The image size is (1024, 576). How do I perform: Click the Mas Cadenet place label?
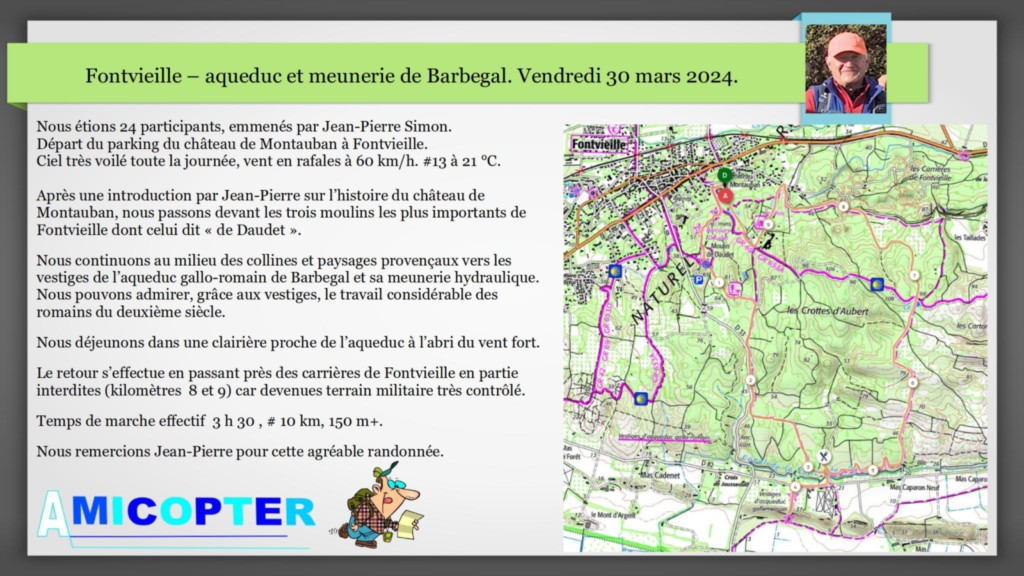coord(661,475)
